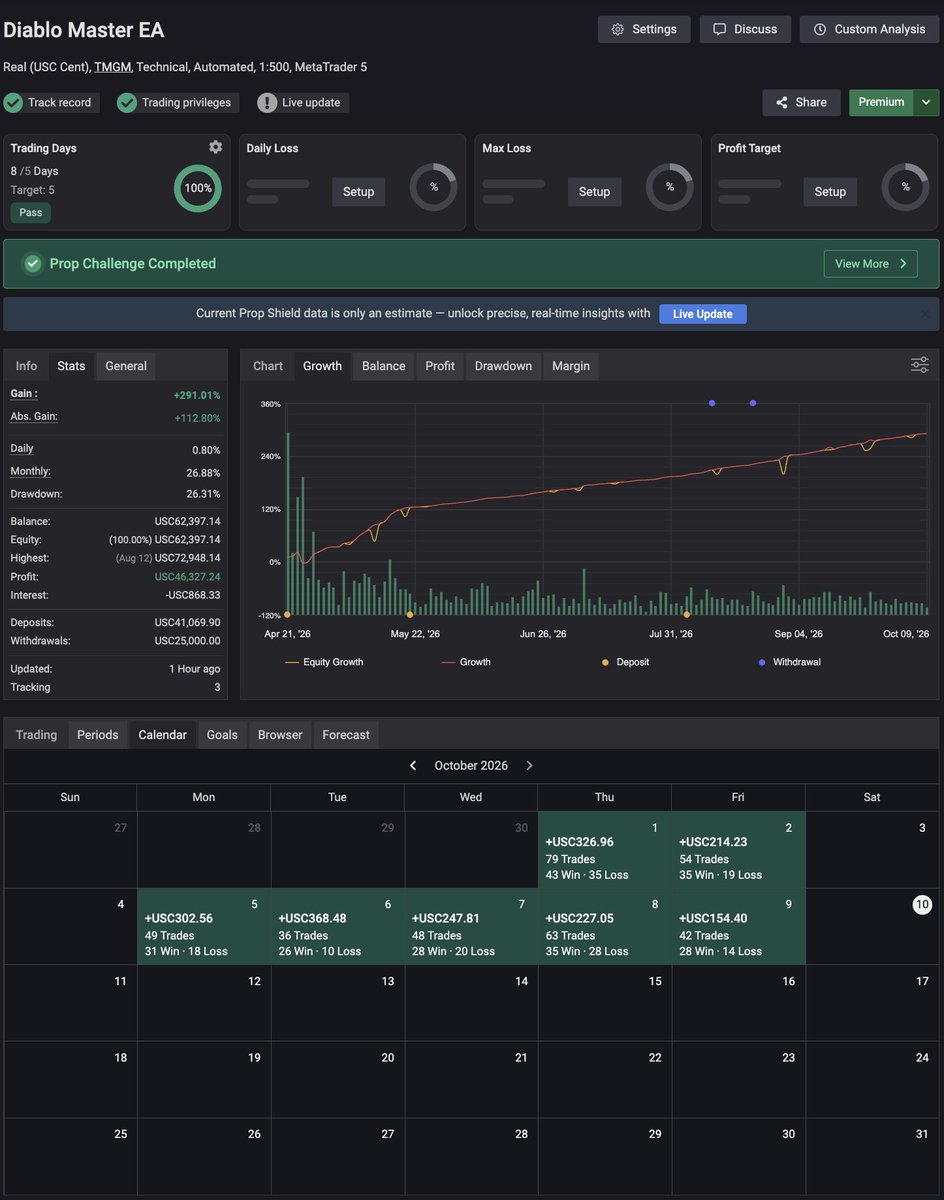Click the Share button
944x1200 pixels.
802,102
